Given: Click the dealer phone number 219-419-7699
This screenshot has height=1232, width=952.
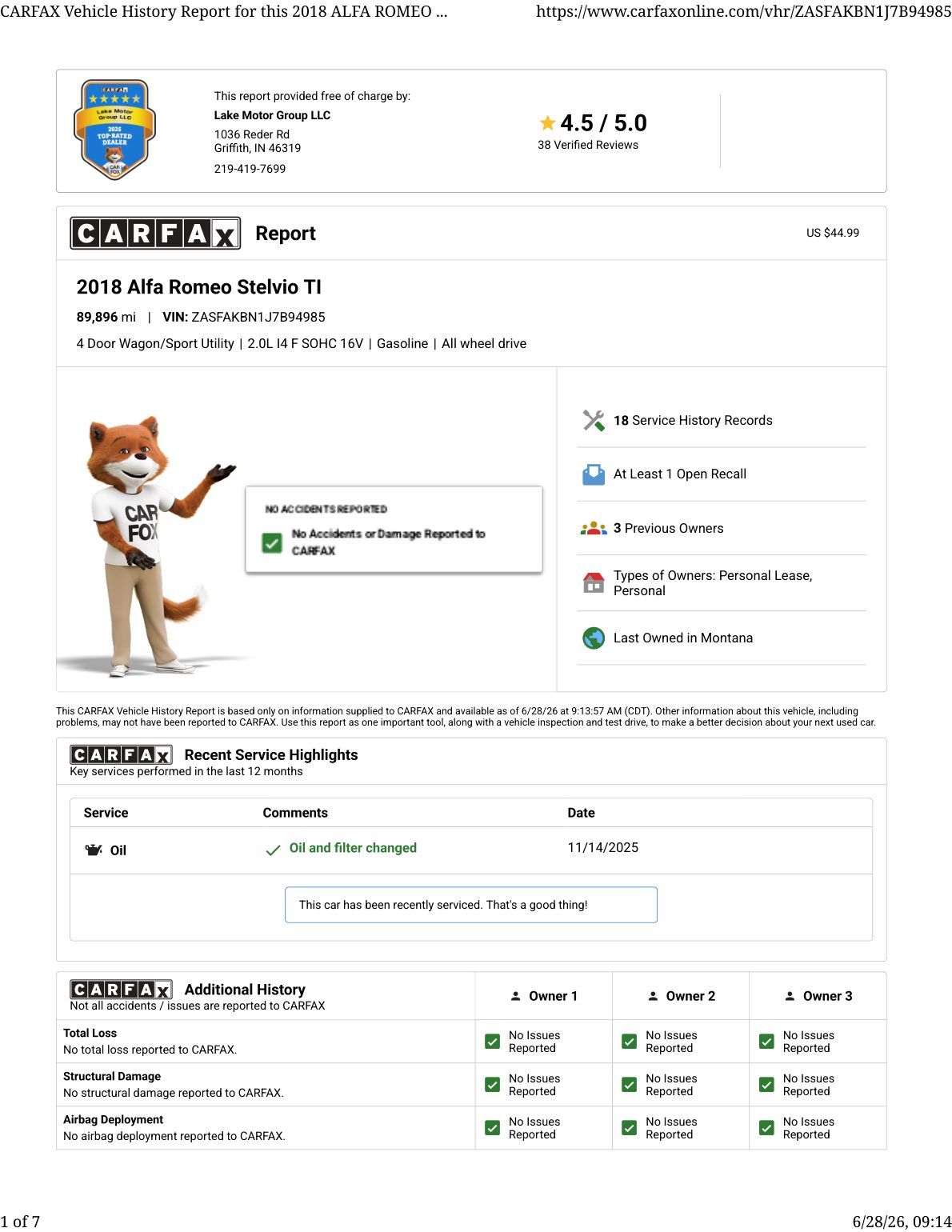Looking at the screenshot, I should click(250, 169).
